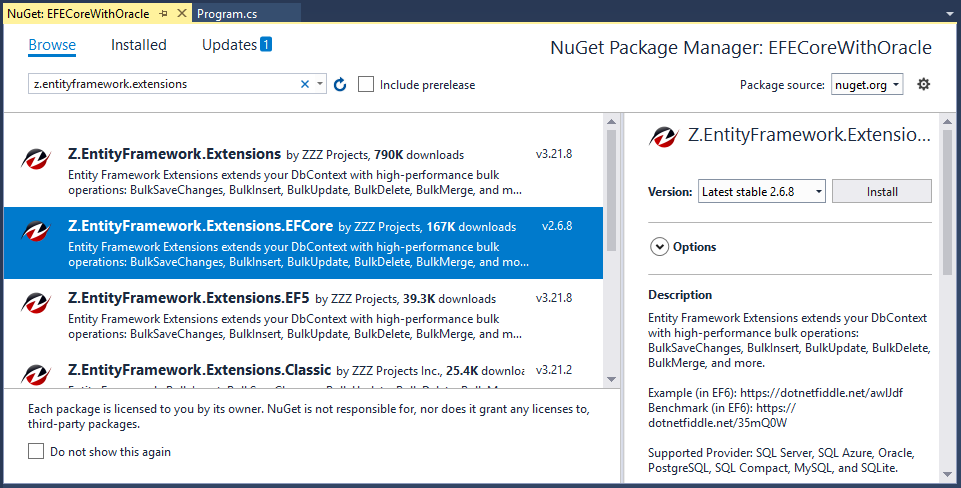Toggle Include prerelease checkbox

tap(366, 85)
